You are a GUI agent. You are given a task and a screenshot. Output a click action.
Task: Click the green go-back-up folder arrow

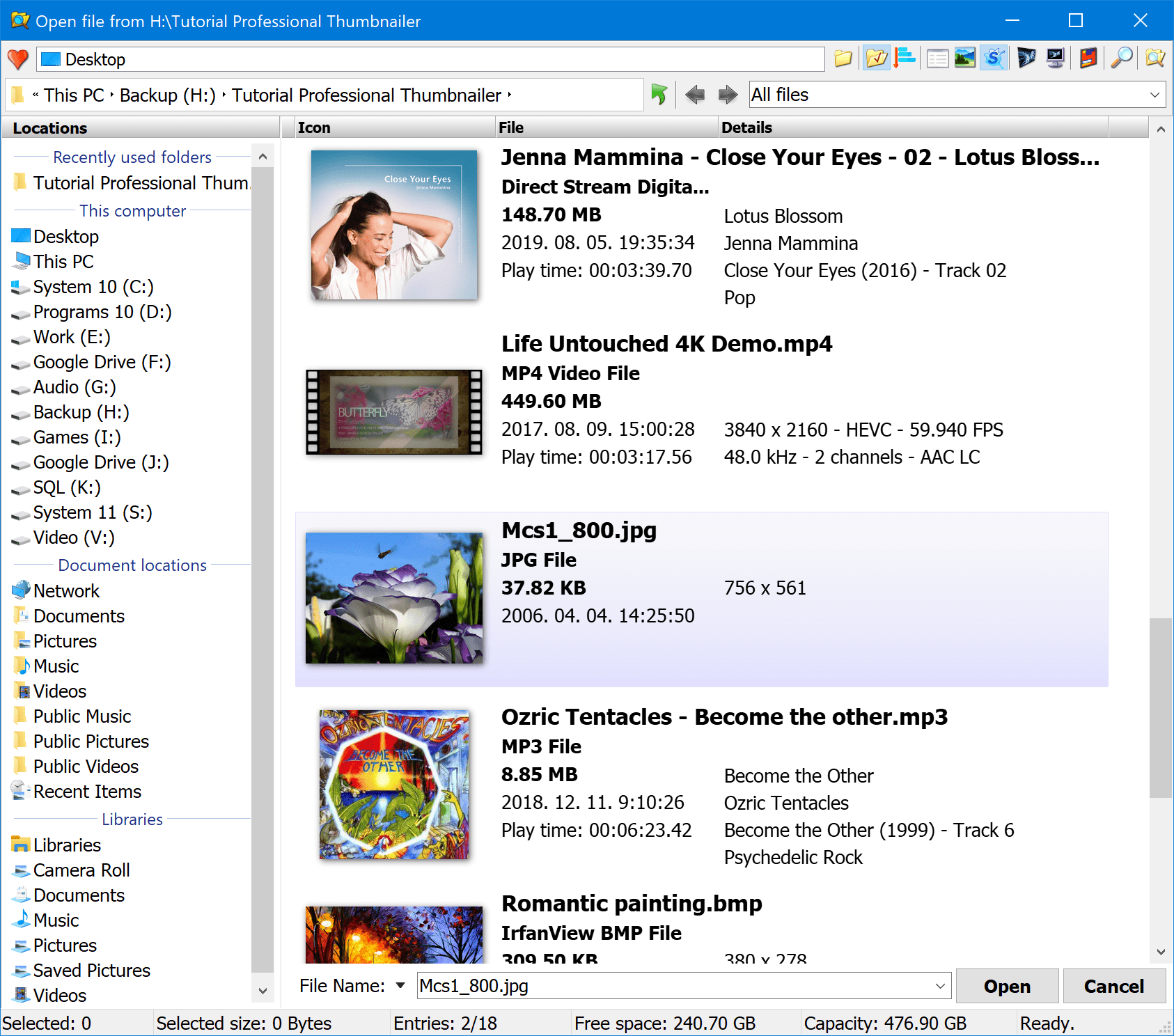659,94
